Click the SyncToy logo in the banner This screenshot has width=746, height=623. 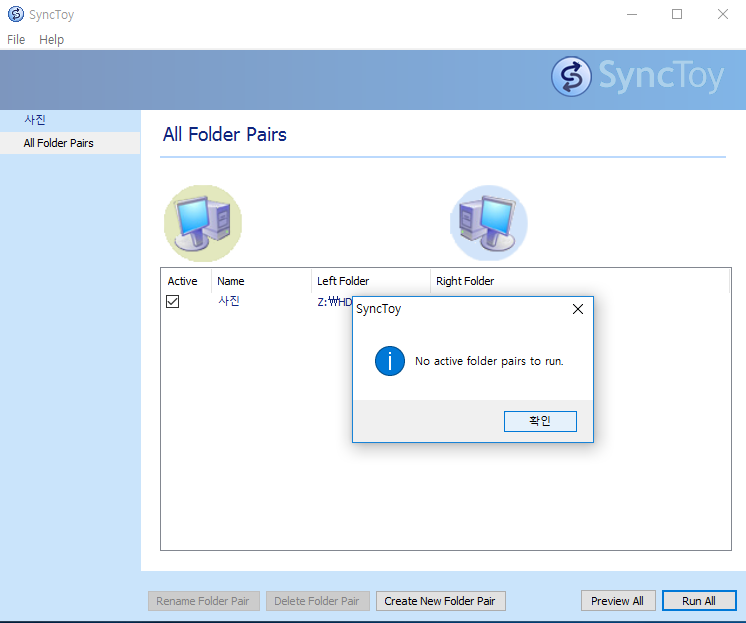coord(637,77)
